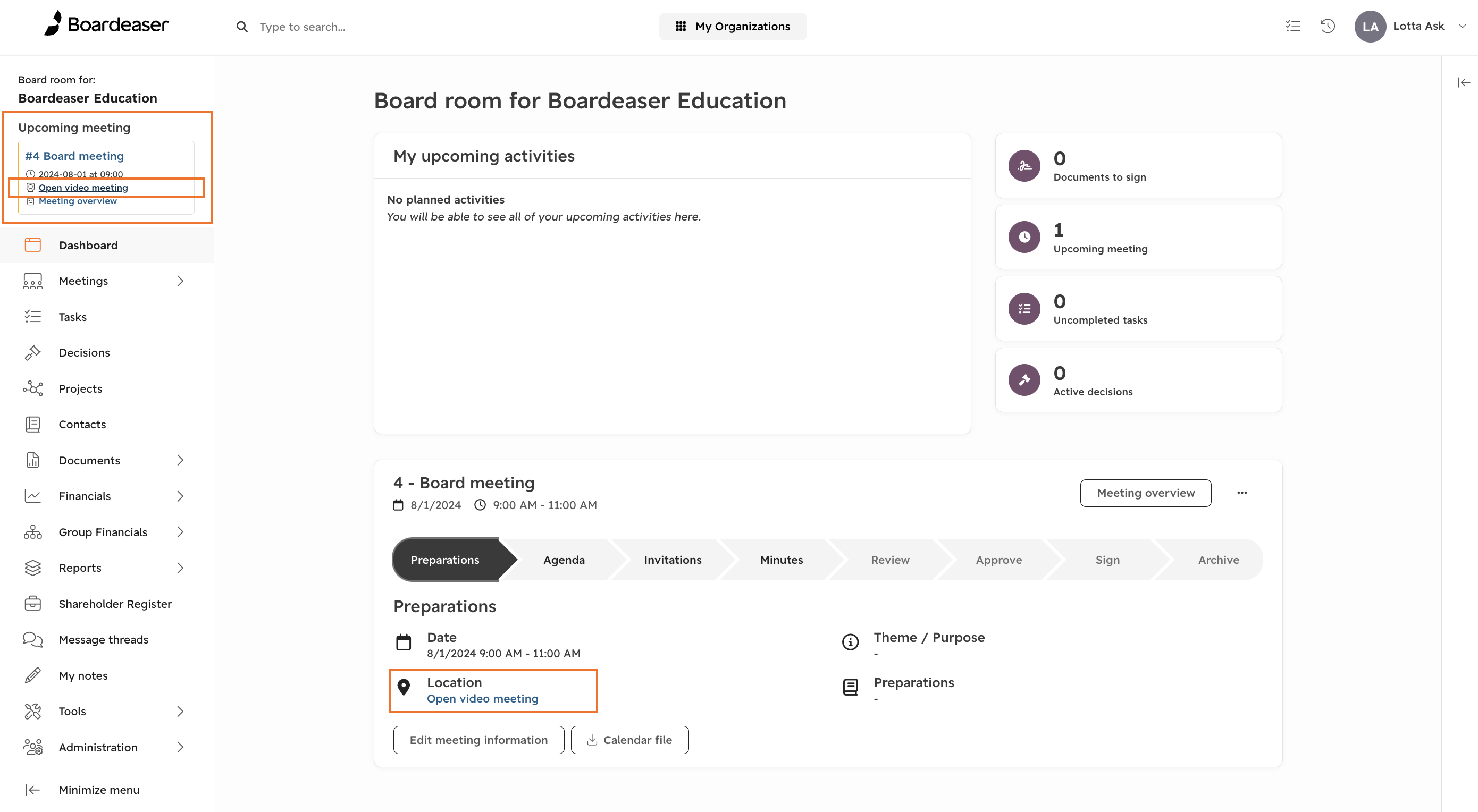Click the Preparations book icon
The width and height of the screenshot is (1478, 812).
click(850, 687)
